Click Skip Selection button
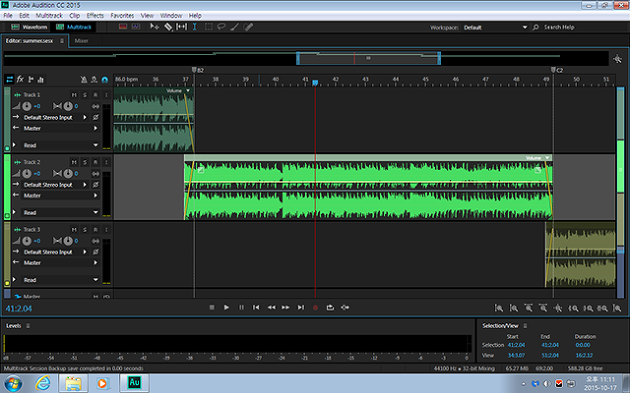 (345, 307)
